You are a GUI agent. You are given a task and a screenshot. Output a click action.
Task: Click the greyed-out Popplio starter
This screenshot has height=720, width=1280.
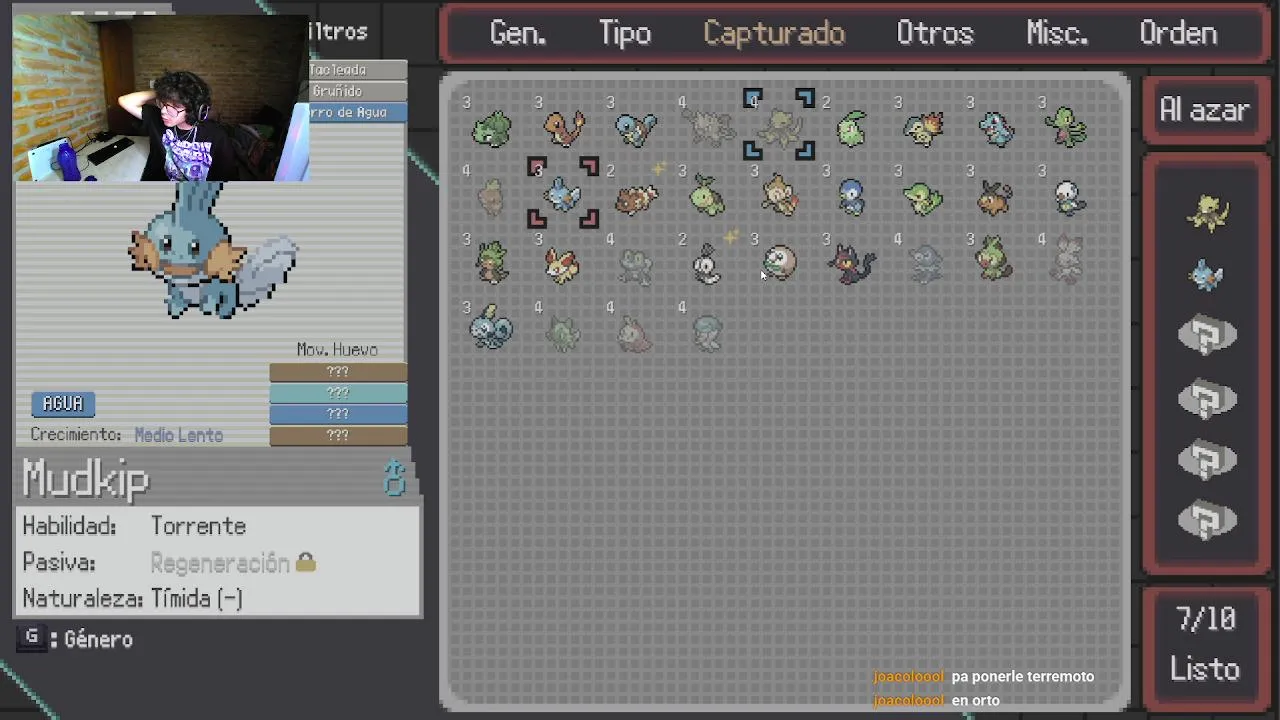point(924,265)
